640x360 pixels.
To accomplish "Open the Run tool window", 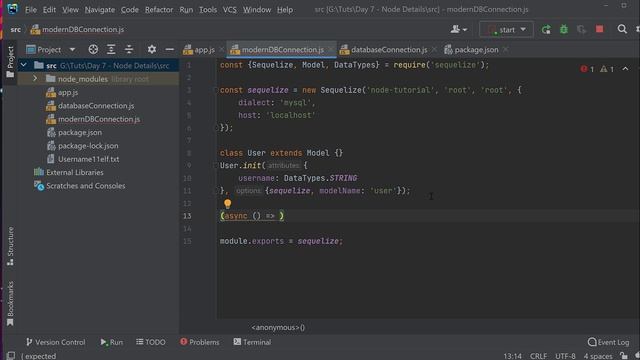I will [x=111, y=342].
